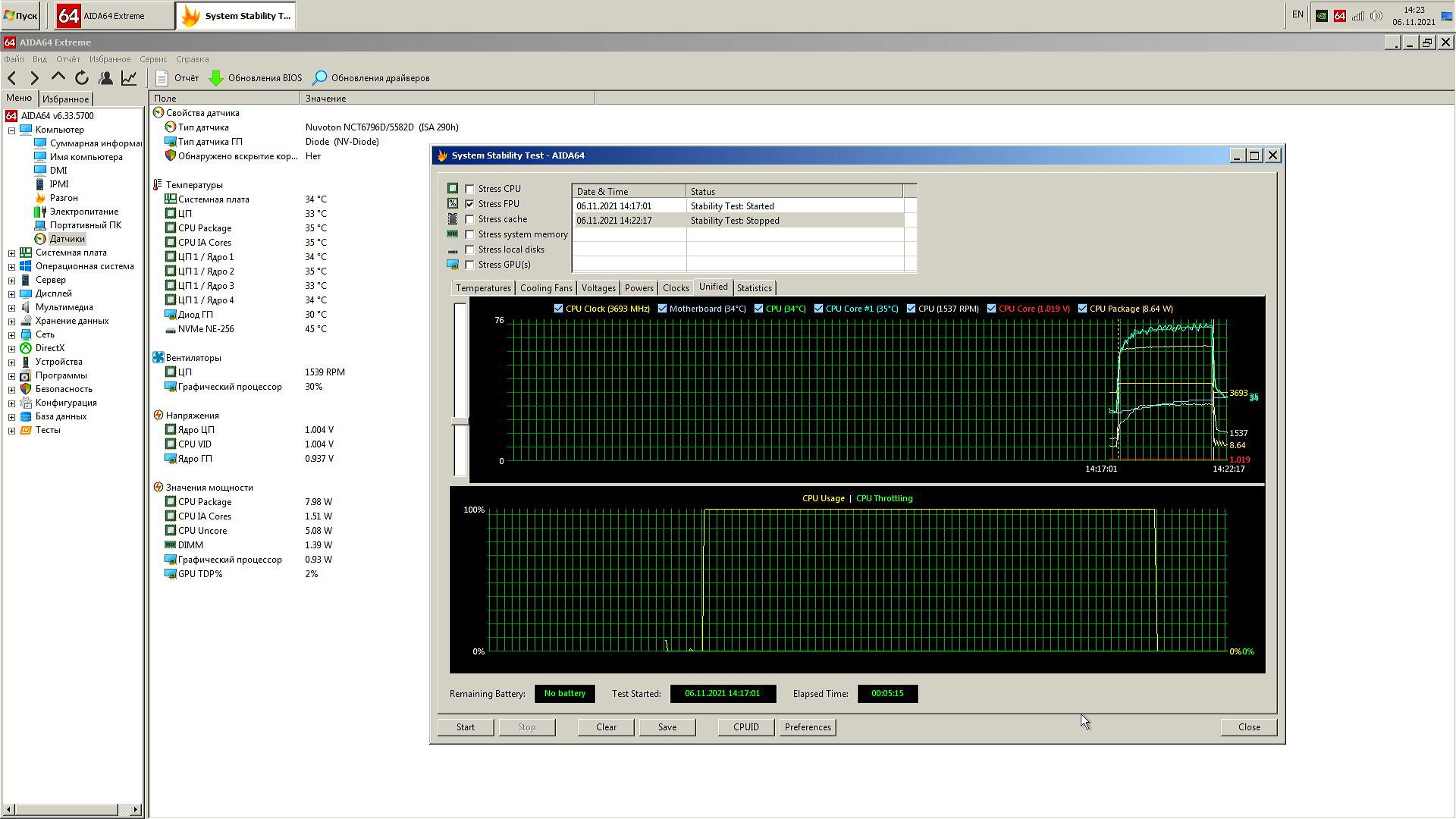Enable the Stress CPU checkbox
Viewport: 1456px width, 819px height.
tap(470, 189)
